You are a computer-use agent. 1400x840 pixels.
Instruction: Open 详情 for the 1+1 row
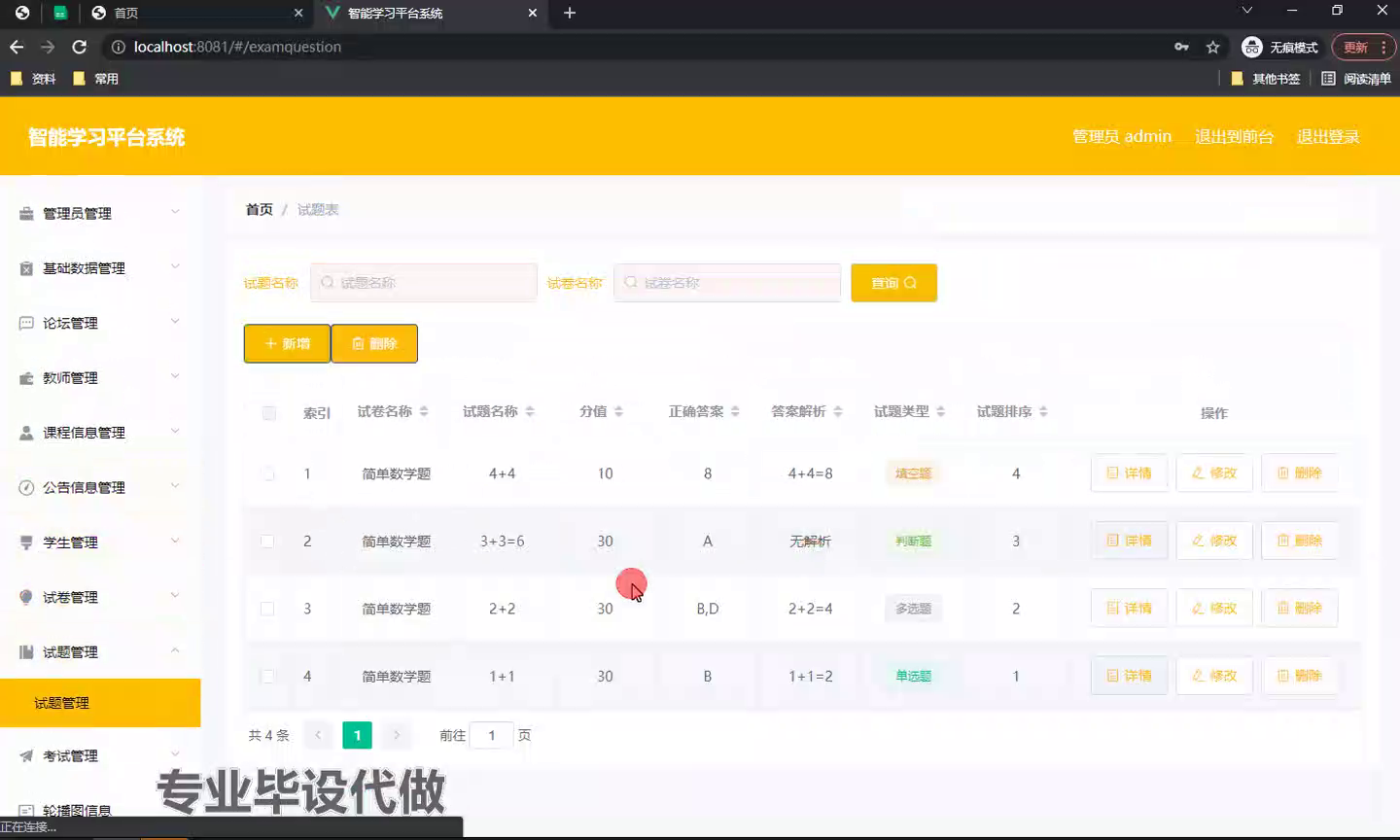pyautogui.click(x=1129, y=676)
